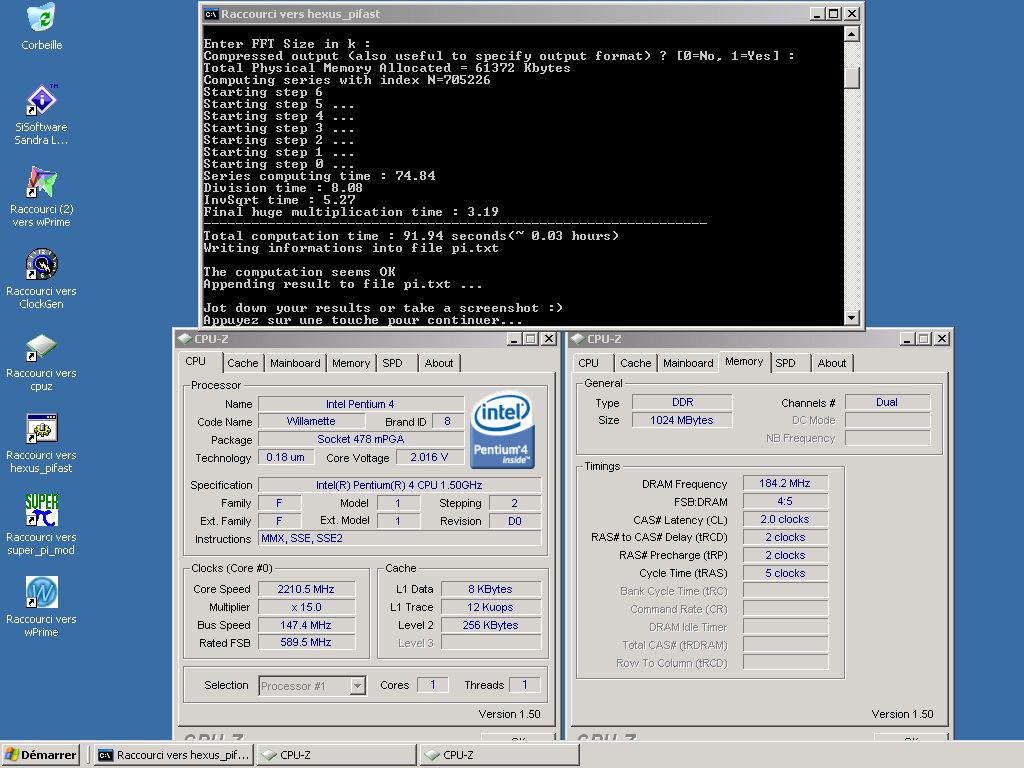
Task: Close the left CPU-Z window
Action: (549, 338)
